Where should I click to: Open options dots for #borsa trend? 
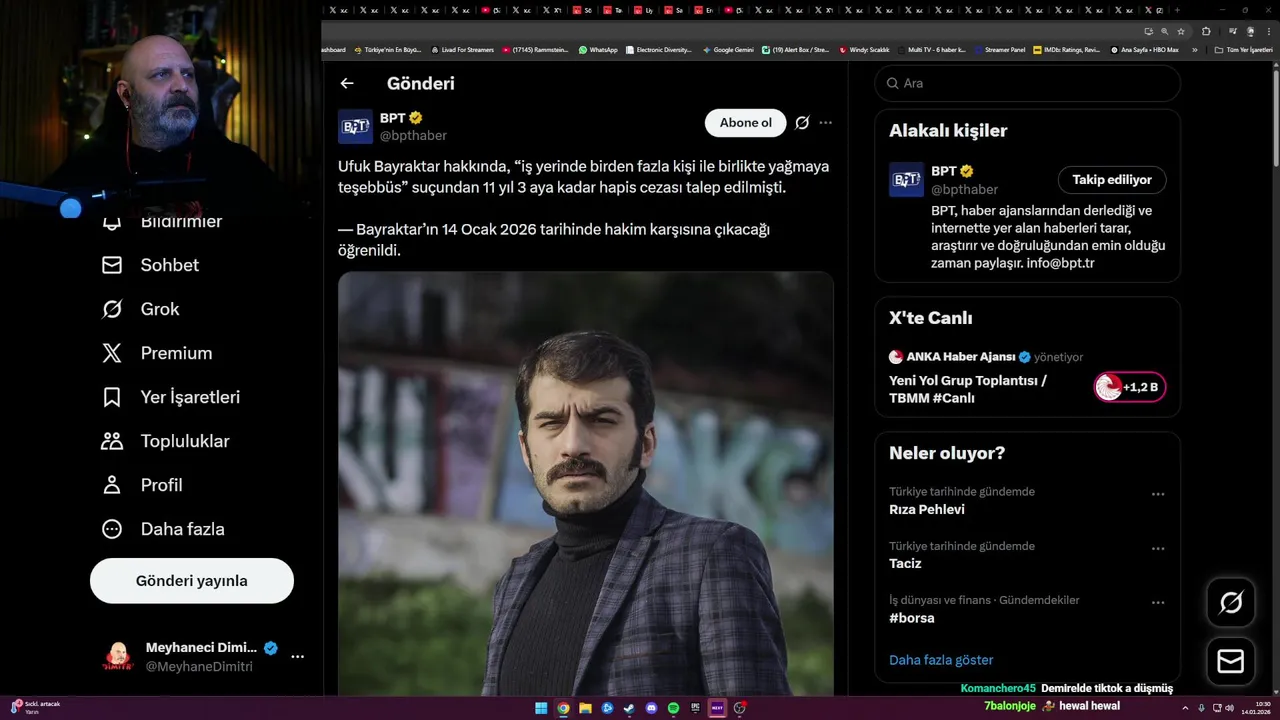(x=1158, y=603)
